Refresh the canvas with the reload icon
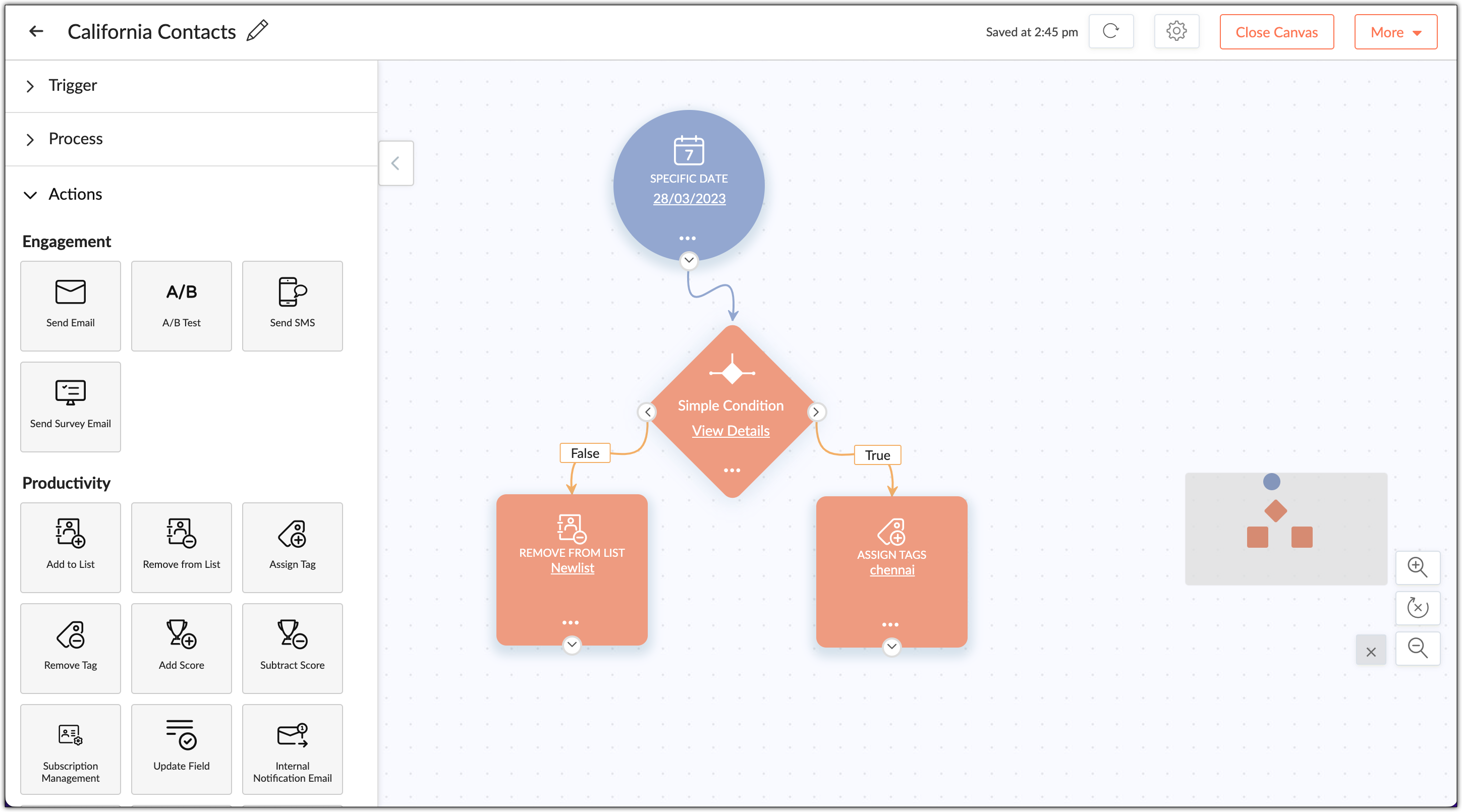The width and height of the screenshot is (1462, 812). point(1111,31)
